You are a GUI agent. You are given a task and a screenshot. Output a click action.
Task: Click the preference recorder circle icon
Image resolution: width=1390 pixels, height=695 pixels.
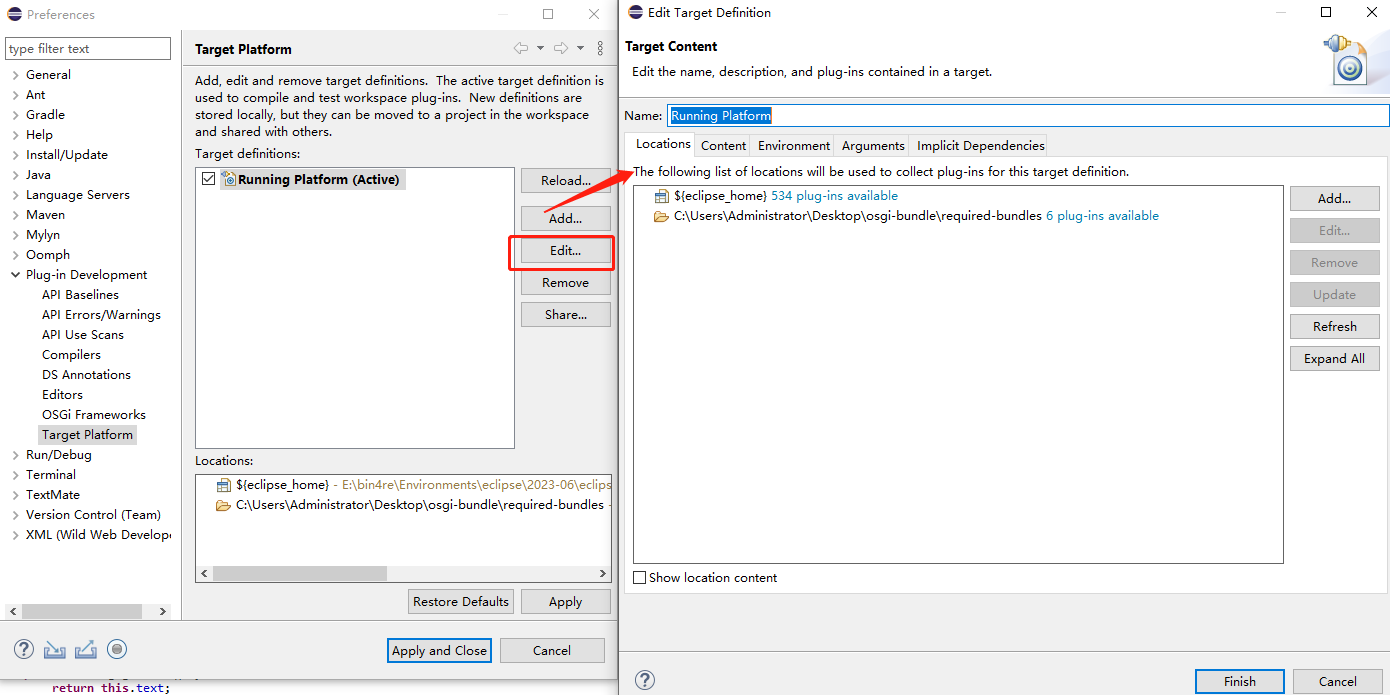117,650
